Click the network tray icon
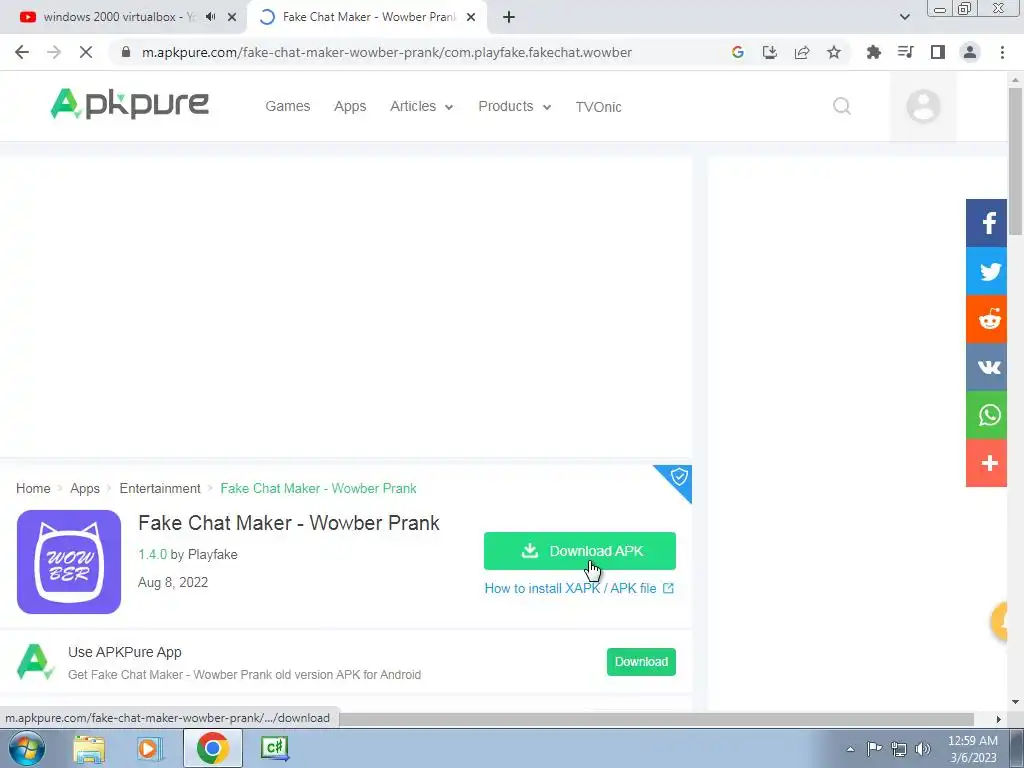The image size is (1024, 768). (x=899, y=749)
